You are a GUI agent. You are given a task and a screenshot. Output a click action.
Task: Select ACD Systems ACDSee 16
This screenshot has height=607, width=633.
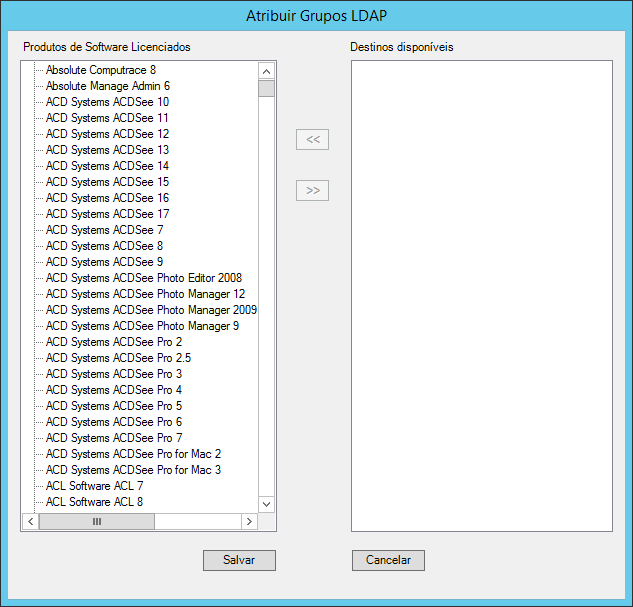tap(107, 198)
